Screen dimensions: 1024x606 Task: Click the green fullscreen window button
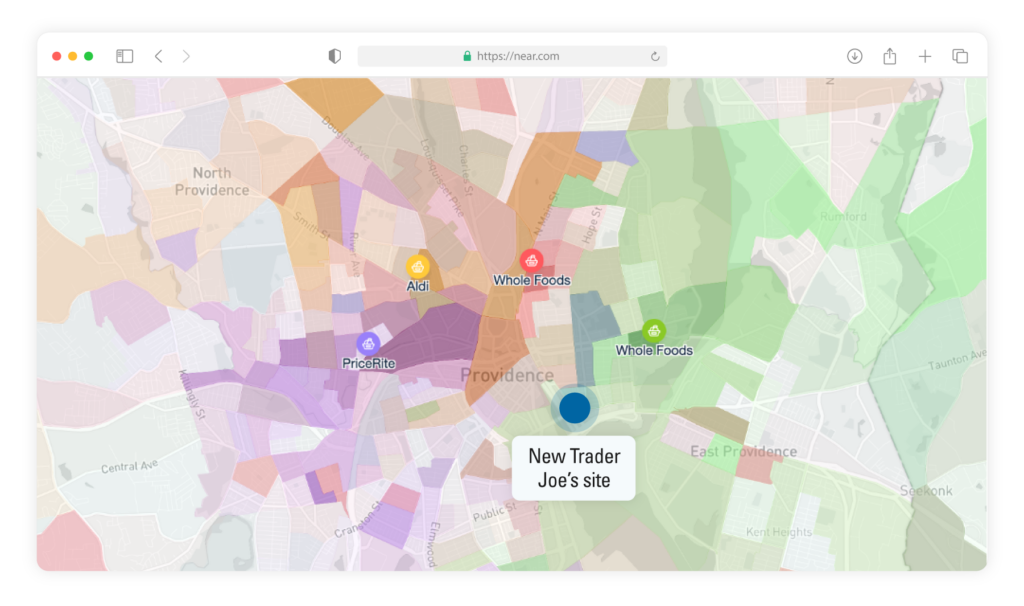tap(88, 56)
